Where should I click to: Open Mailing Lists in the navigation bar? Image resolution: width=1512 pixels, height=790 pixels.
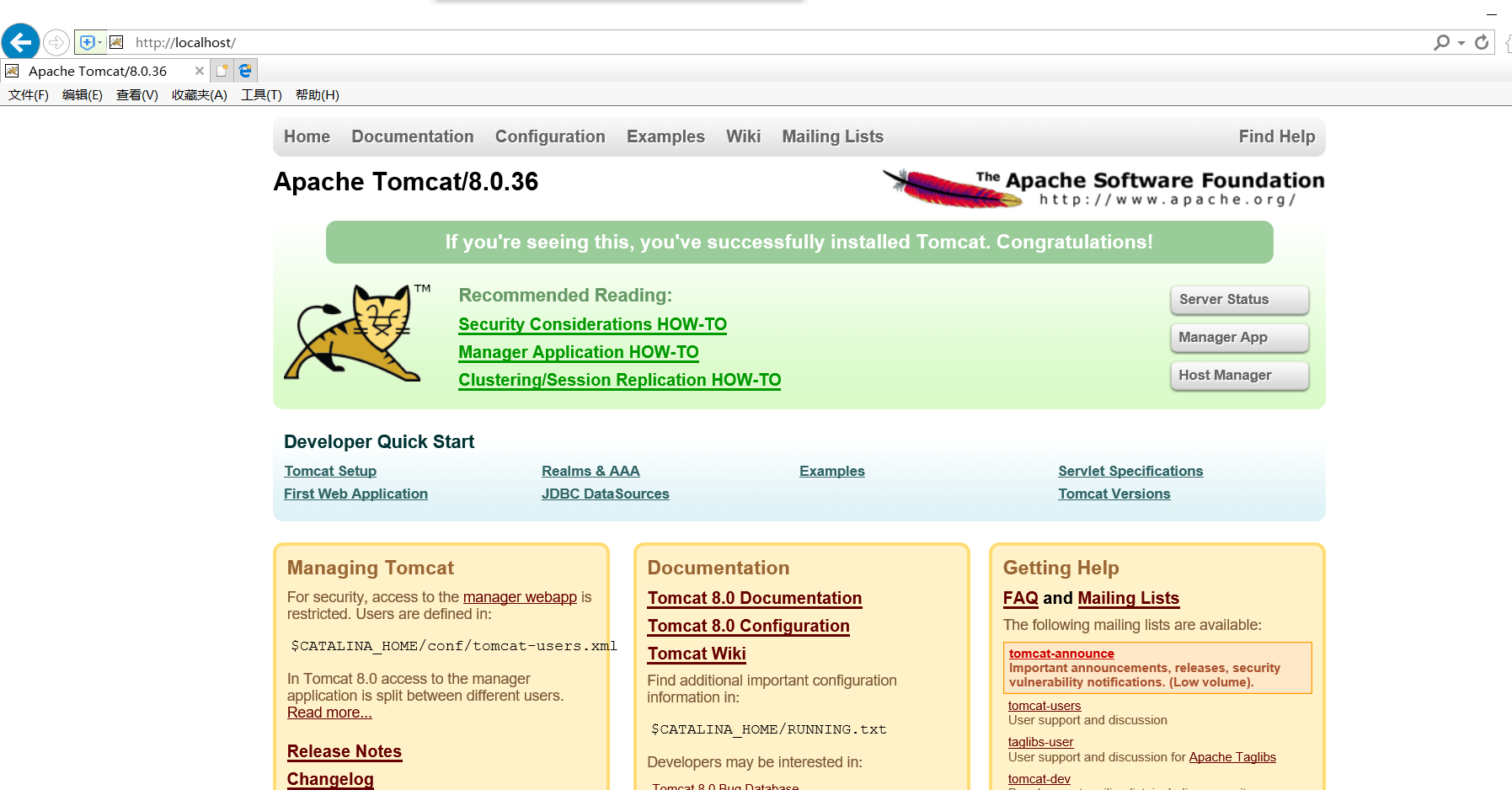[x=833, y=136]
